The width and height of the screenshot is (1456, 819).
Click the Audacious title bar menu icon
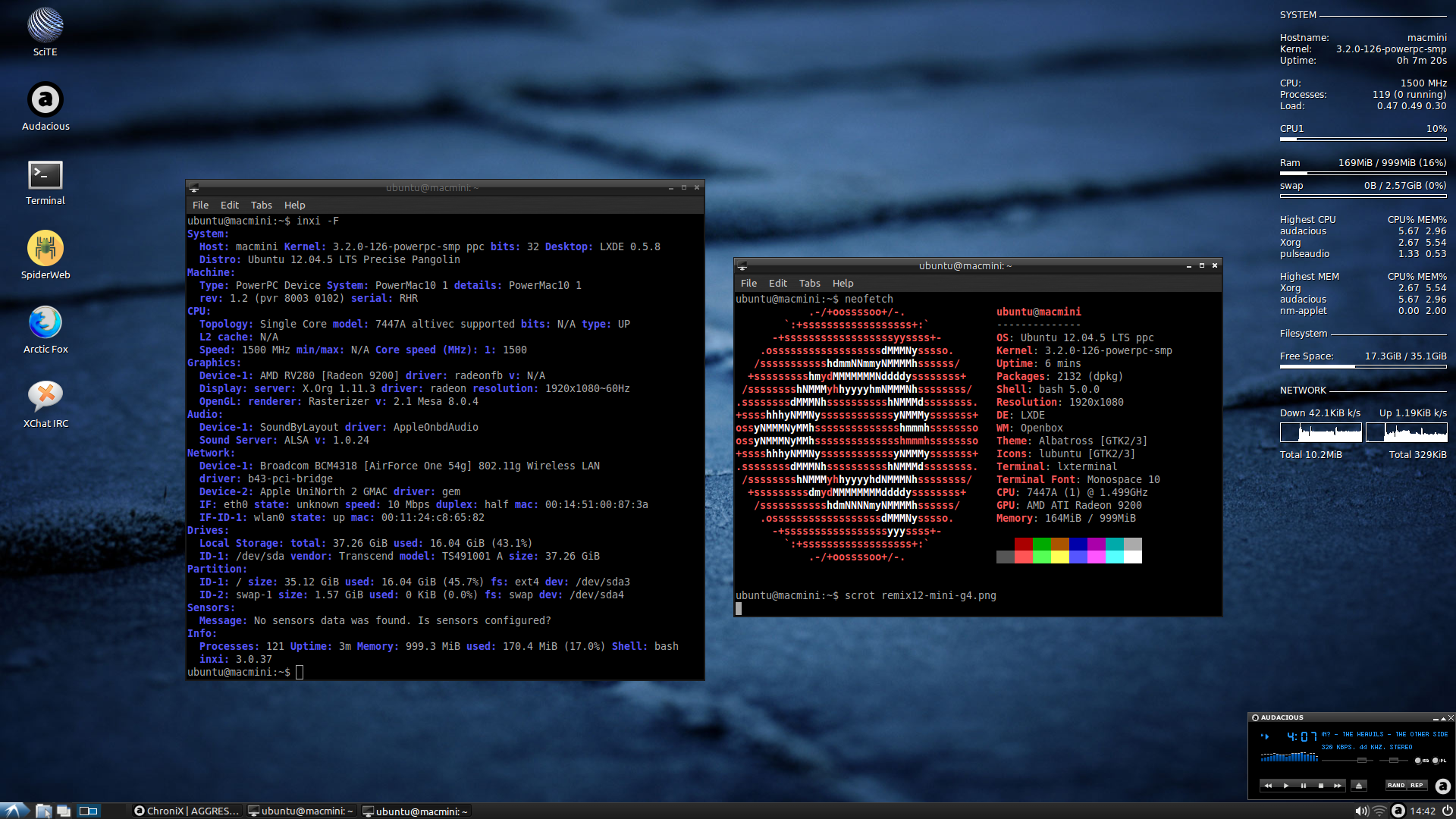pyautogui.click(x=1255, y=717)
